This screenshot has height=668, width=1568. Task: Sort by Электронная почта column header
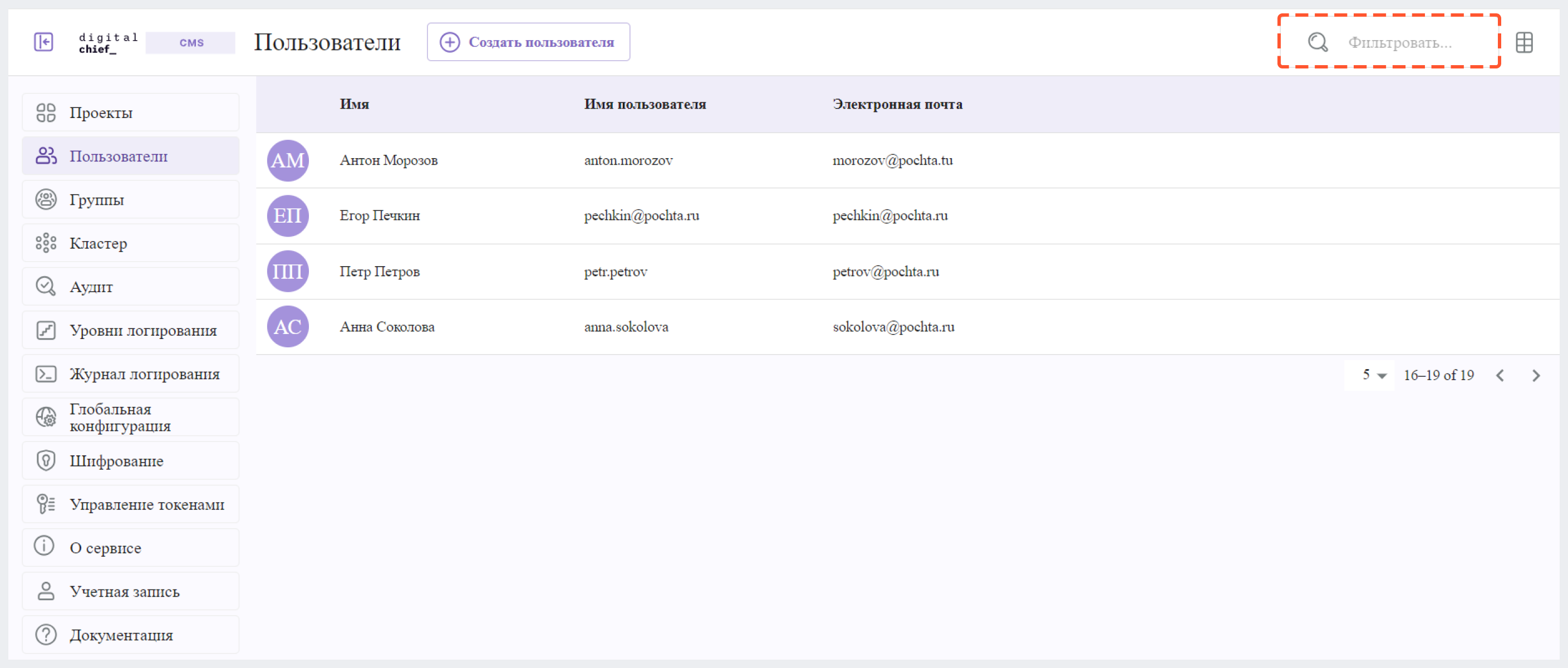(x=898, y=104)
